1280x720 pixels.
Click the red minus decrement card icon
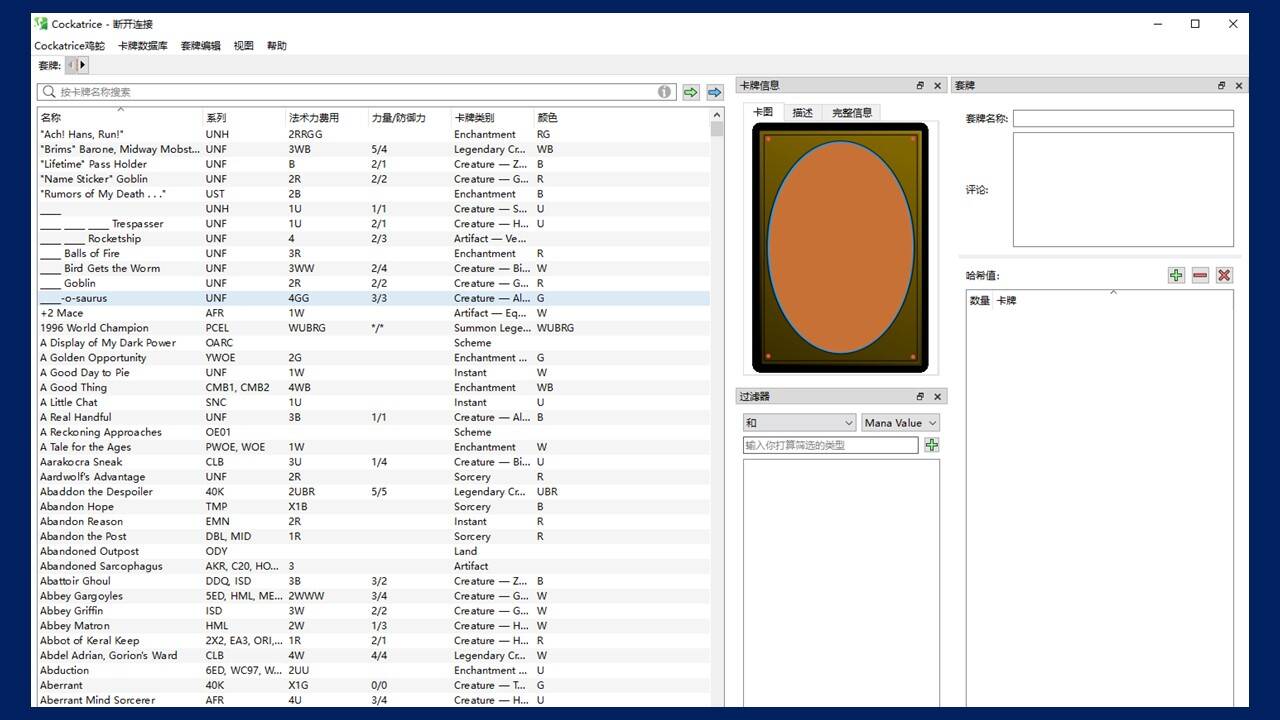coord(1200,275)
